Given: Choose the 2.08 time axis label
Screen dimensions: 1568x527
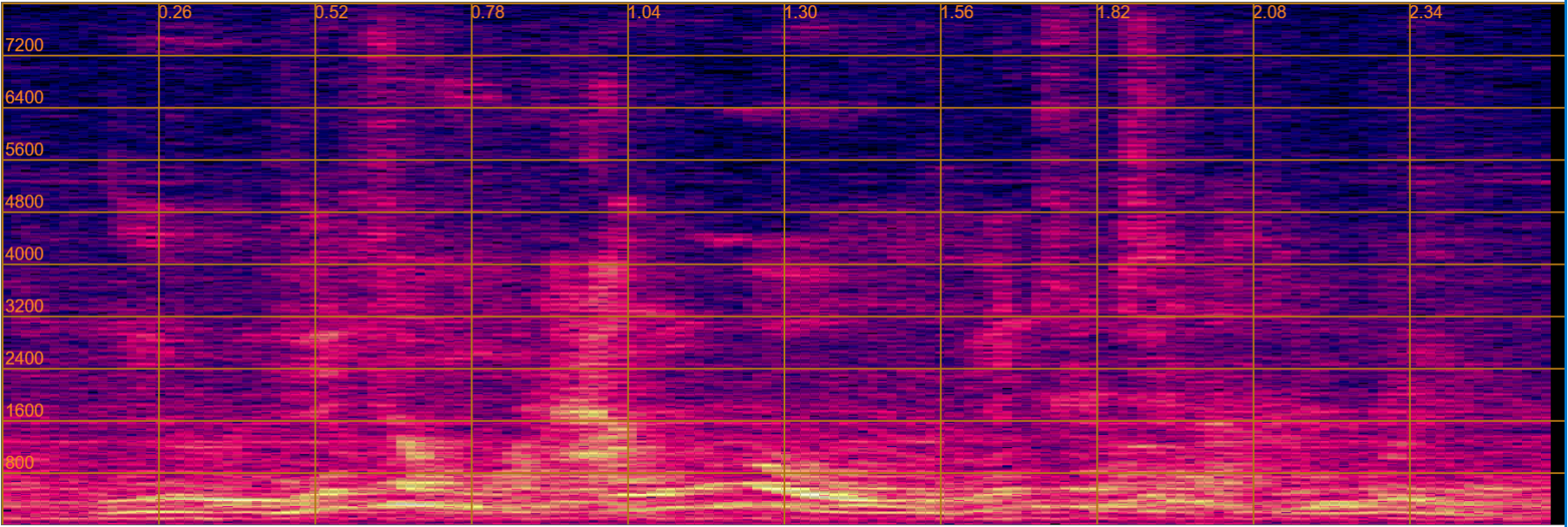Looking at the screenshot, I should [1270, 12].
